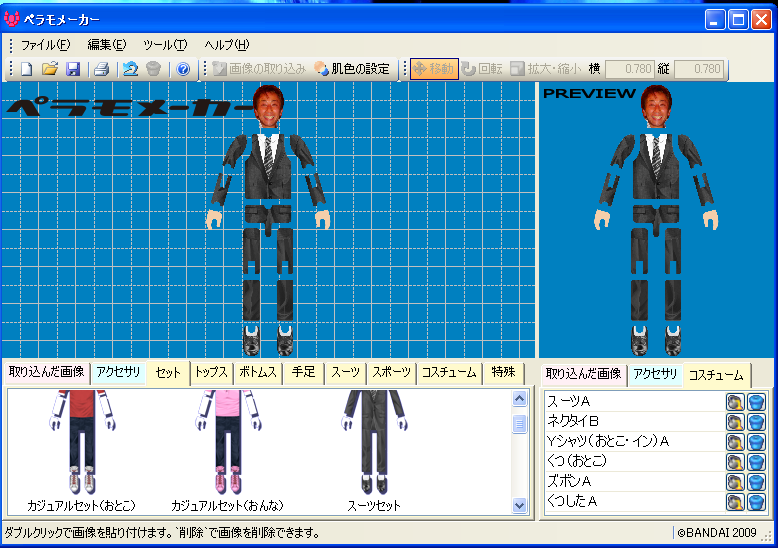This screenshot has width=778, height=548.
Task: Select the ズボンA list row
Action: 655,481
